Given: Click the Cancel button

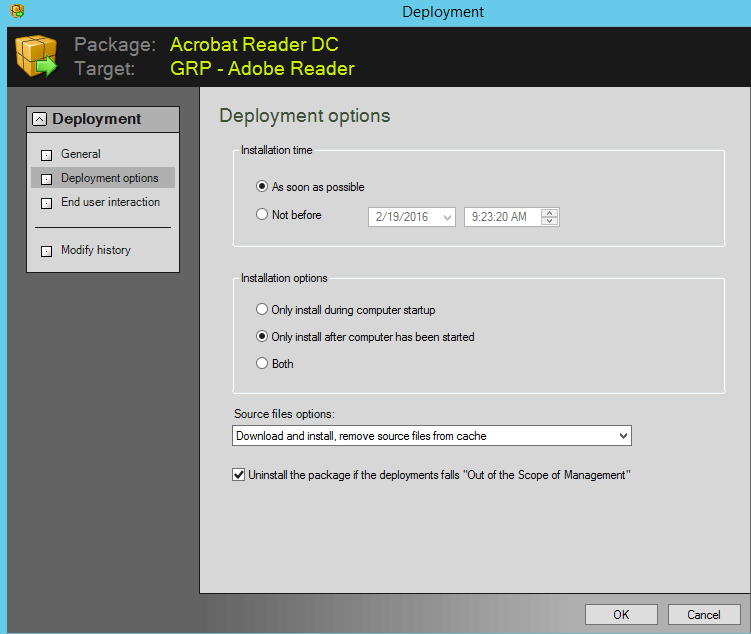Looking at the screenshot, I should click(704, 614).
